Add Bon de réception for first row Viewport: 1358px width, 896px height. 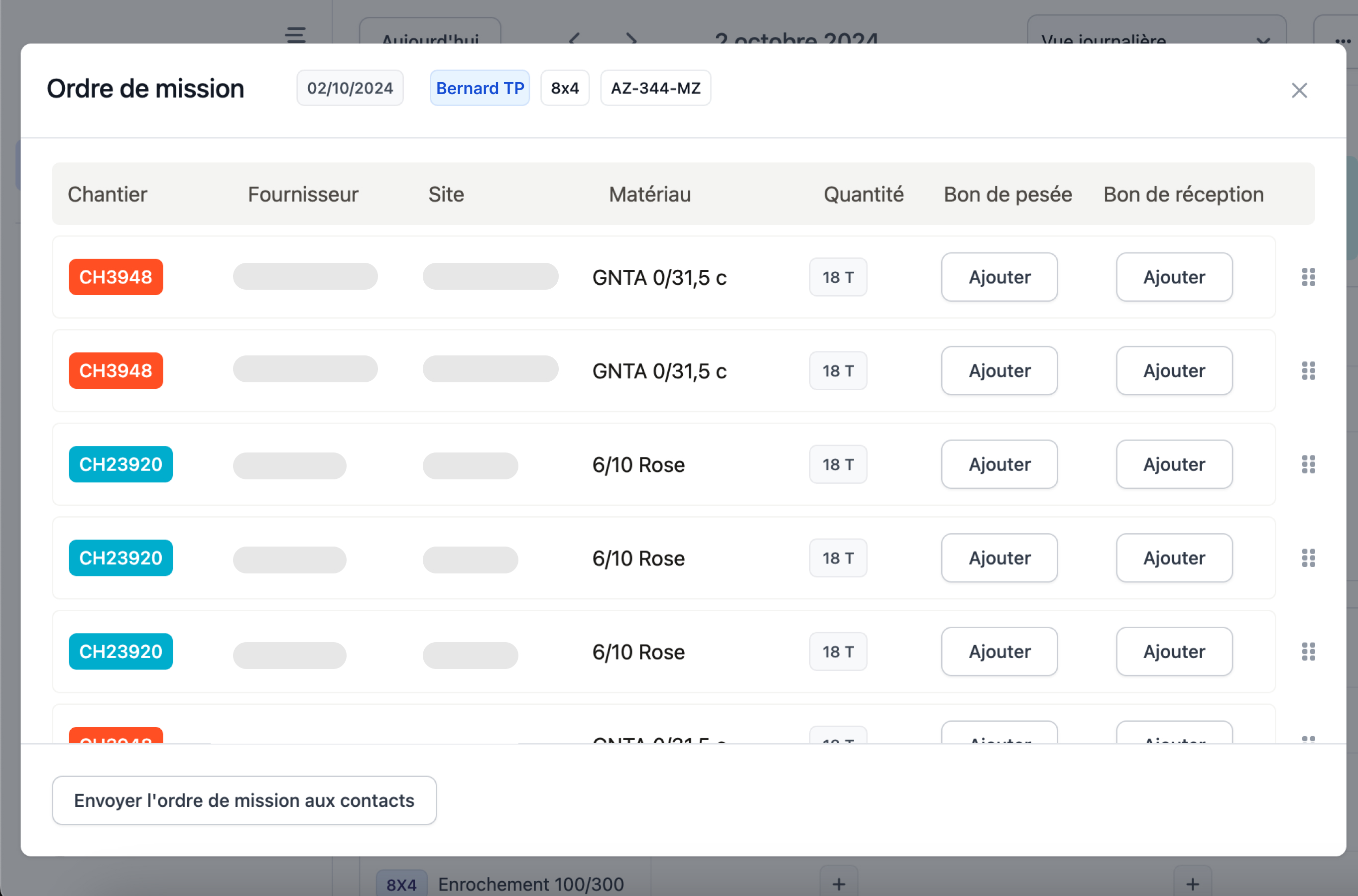click(1174, 277)
